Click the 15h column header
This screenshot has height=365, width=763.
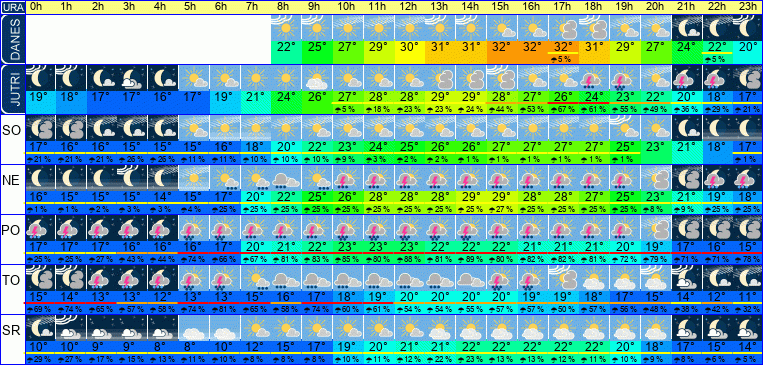click(500, 7)
